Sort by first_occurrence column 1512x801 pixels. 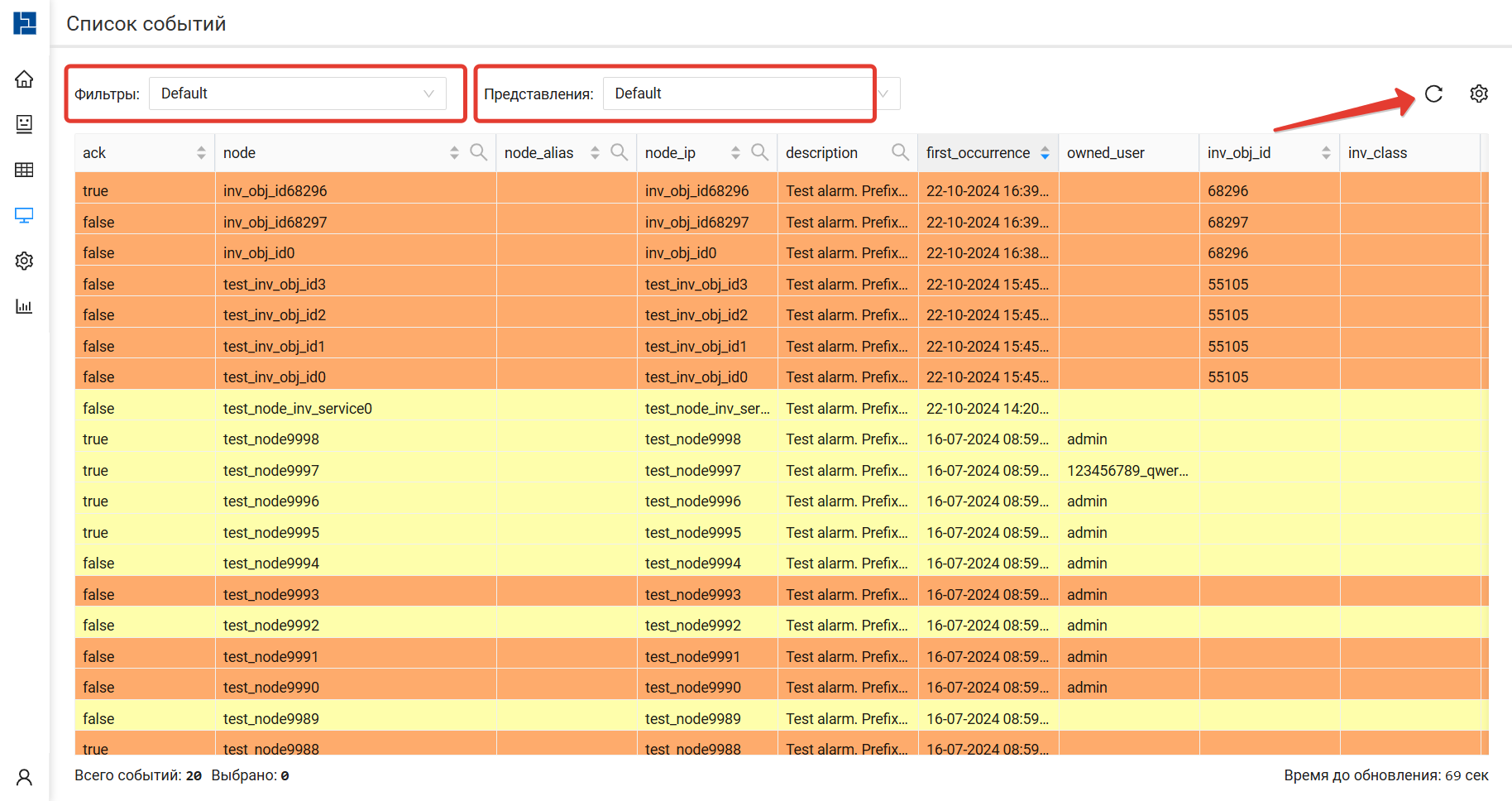pos(1045,153)
